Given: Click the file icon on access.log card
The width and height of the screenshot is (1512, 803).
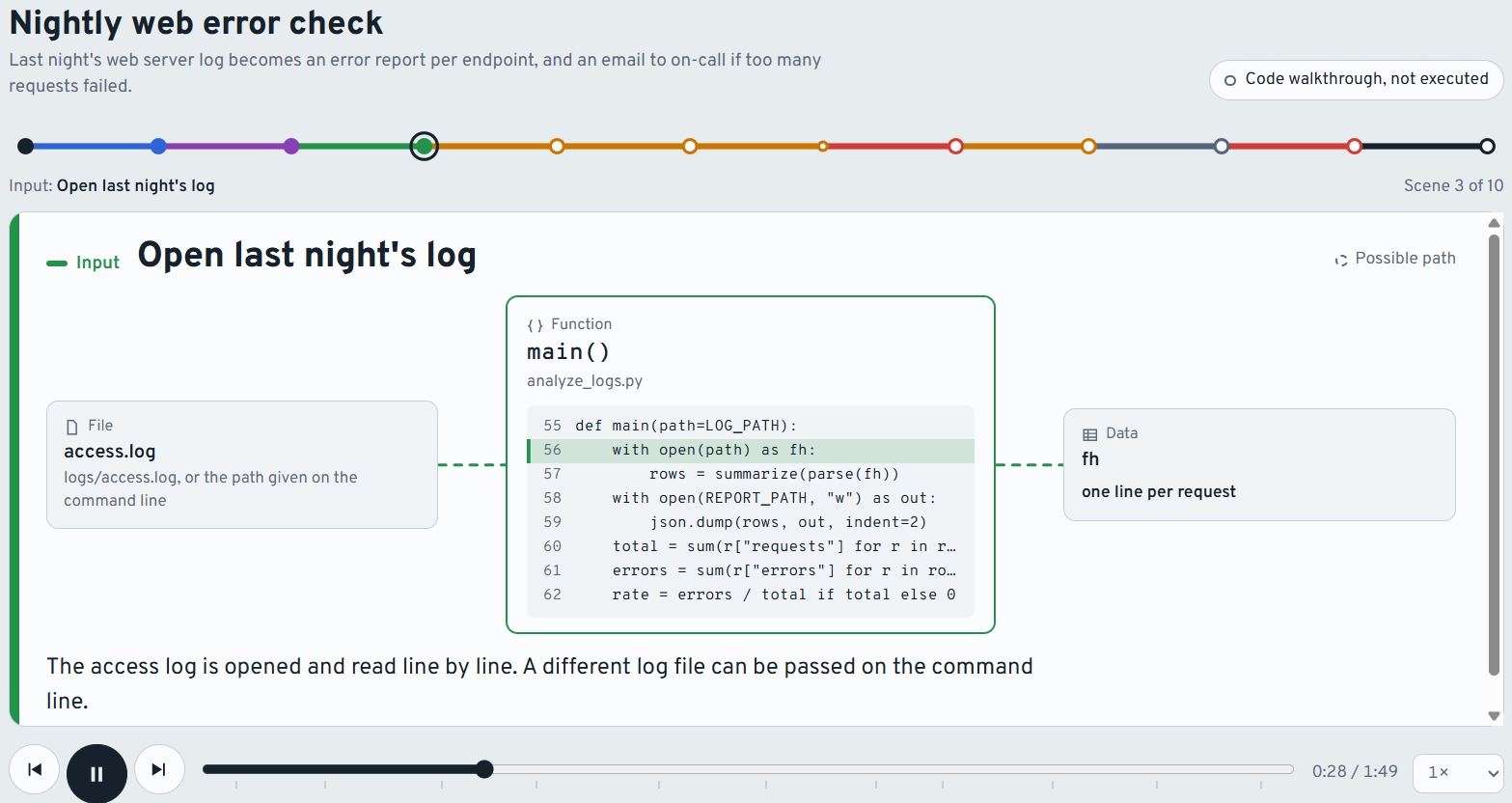Looking at the screenshot, I should 71,427.
